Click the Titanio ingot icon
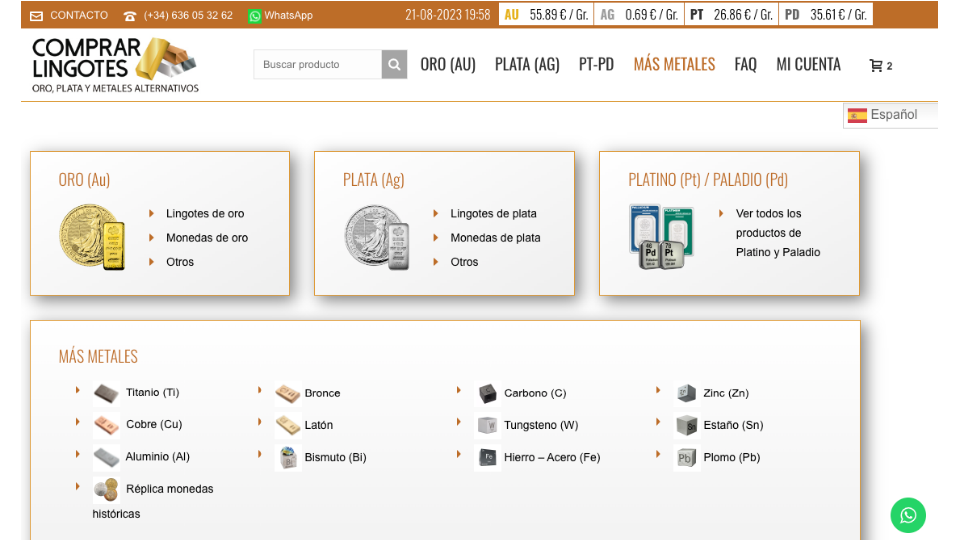This screenshot has width=960, height=540. coord(106,393)
